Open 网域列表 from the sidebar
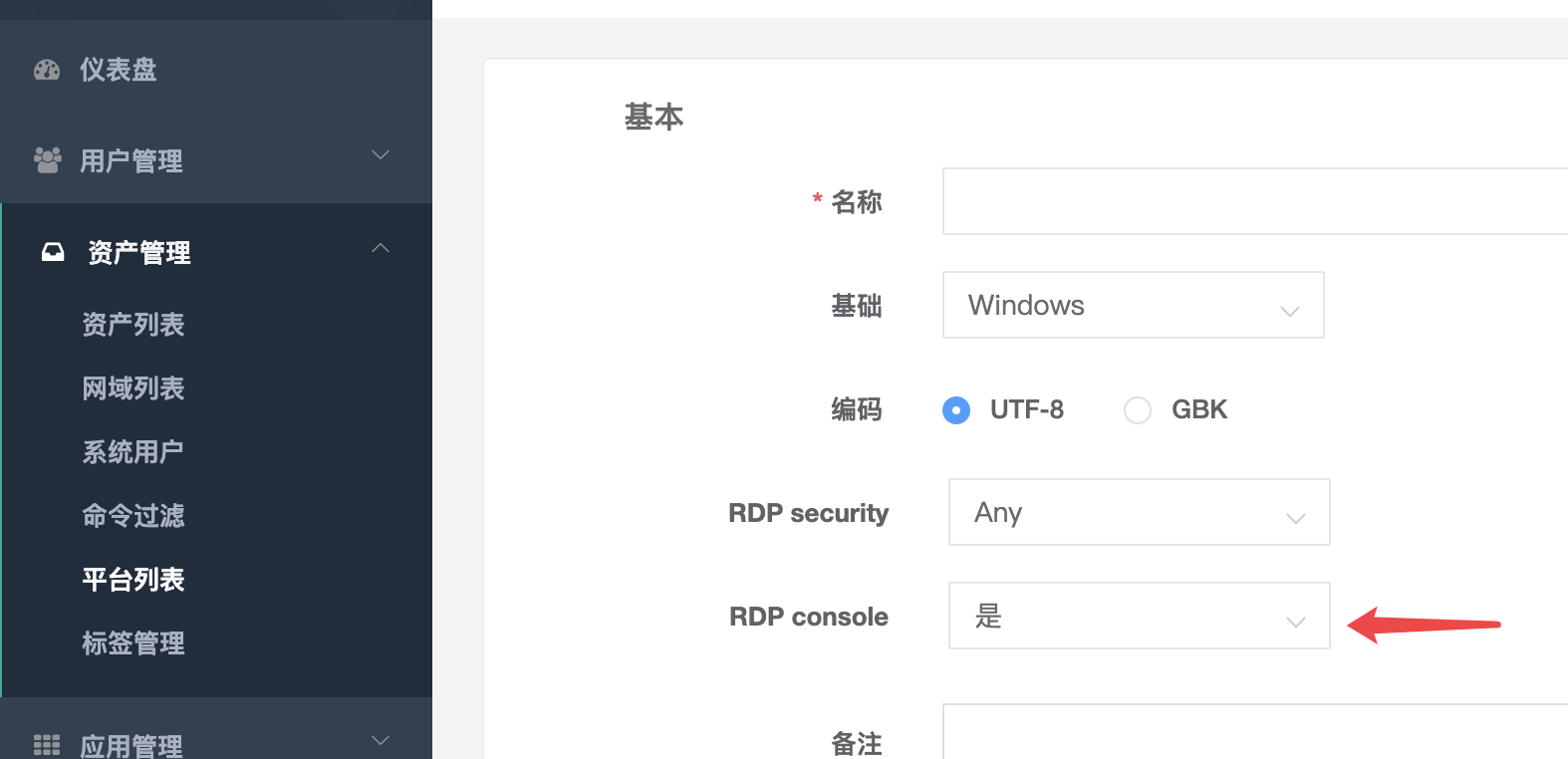 pos(132,387)
